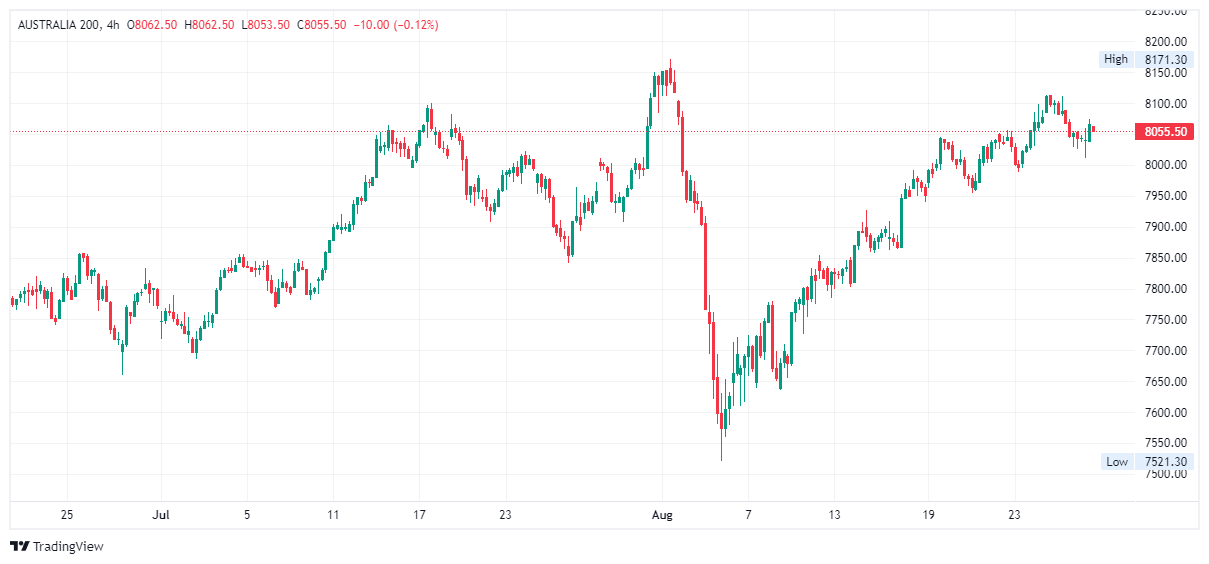Click the red change value −10.00 (−0.12%)
Image resolution: width=1209 pixels, height=564 pixels.
[x=391, y=25]
